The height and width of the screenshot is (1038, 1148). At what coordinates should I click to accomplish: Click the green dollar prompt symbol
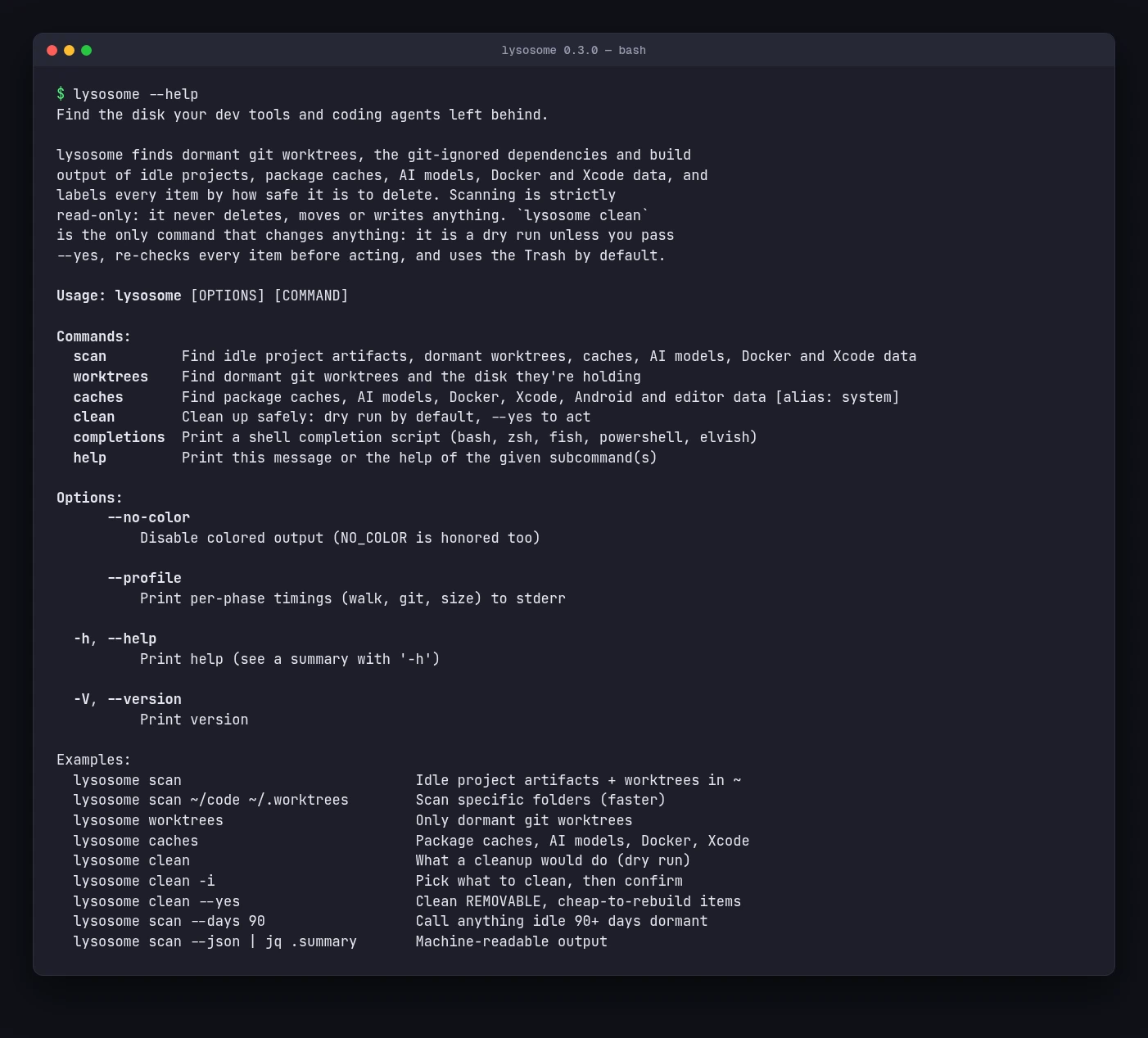(x=61, y=94)
